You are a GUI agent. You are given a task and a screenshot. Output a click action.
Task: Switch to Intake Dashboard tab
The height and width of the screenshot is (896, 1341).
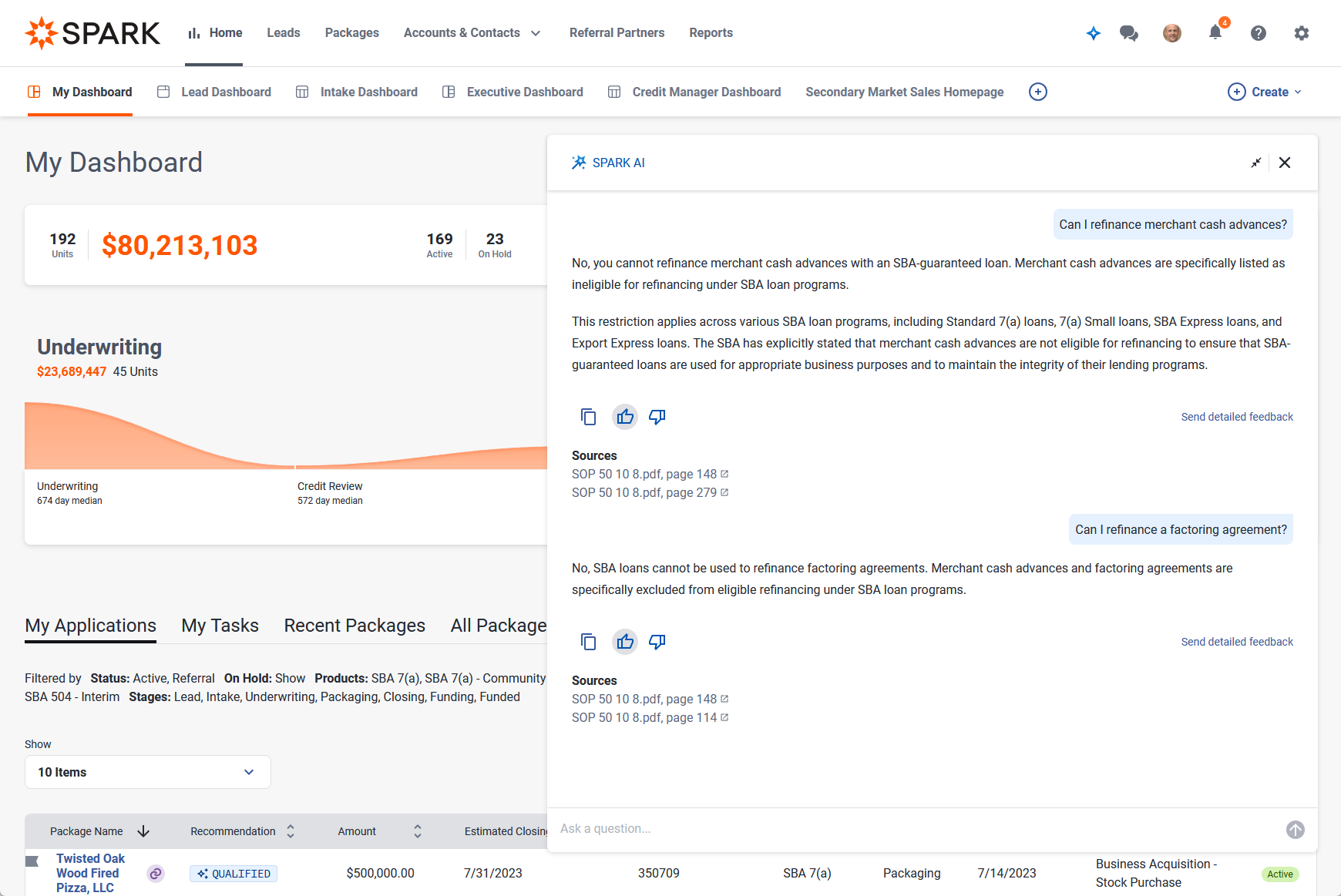pyautogui.click(x=357, y=92)
